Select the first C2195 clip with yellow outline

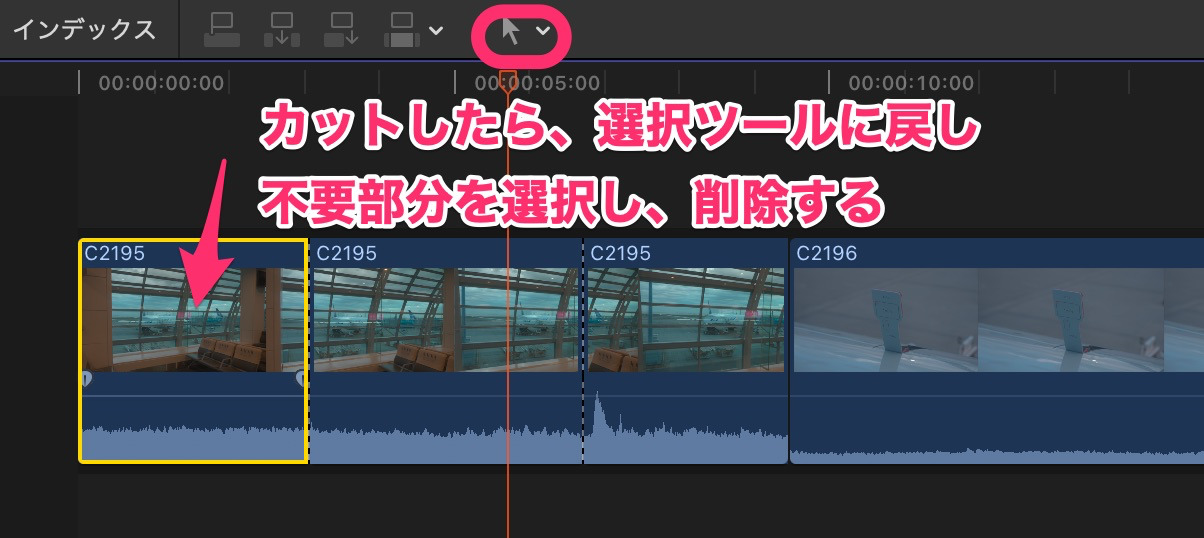point(193,351)
